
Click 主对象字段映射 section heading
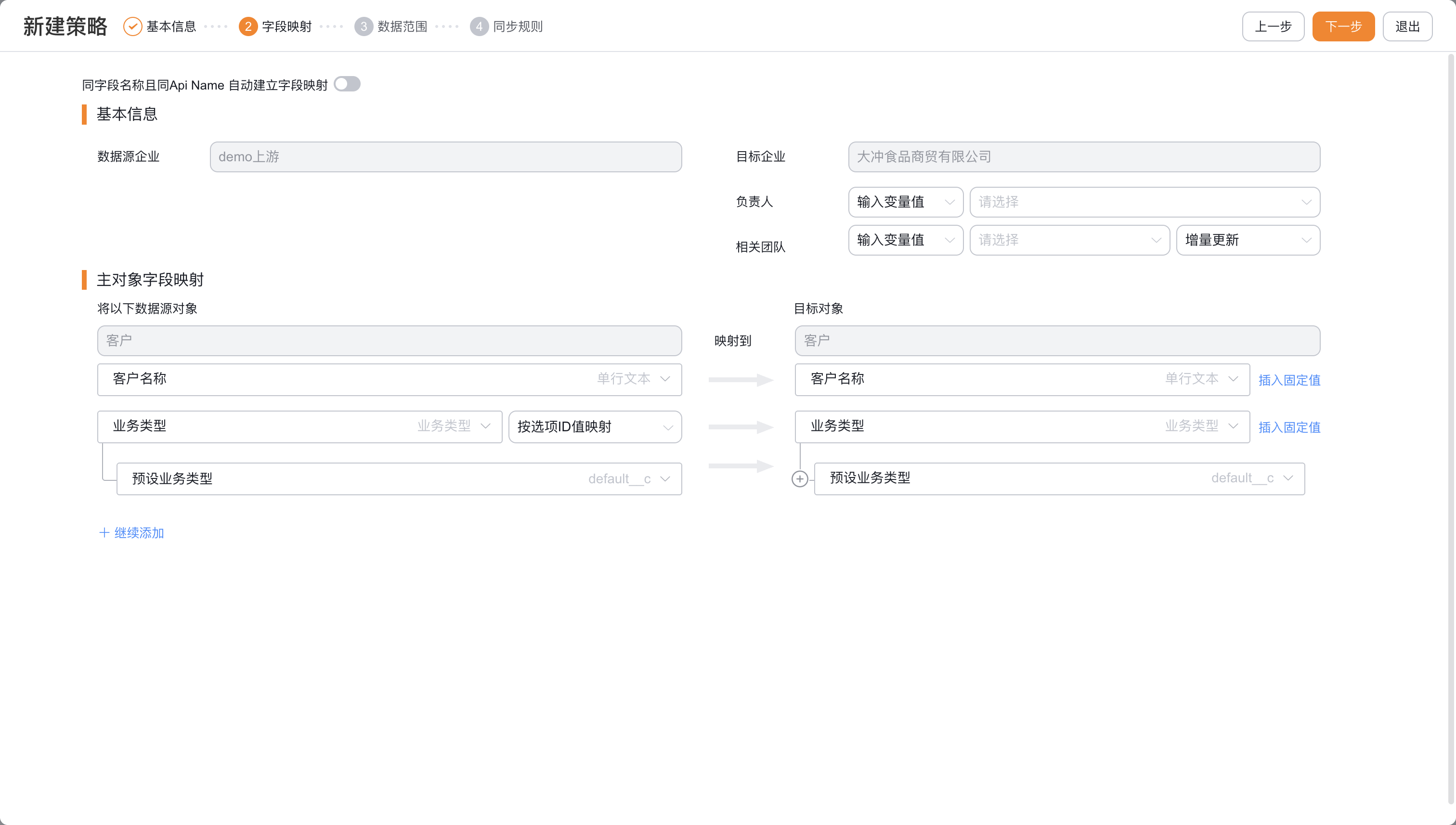click(x=150, y=279)
